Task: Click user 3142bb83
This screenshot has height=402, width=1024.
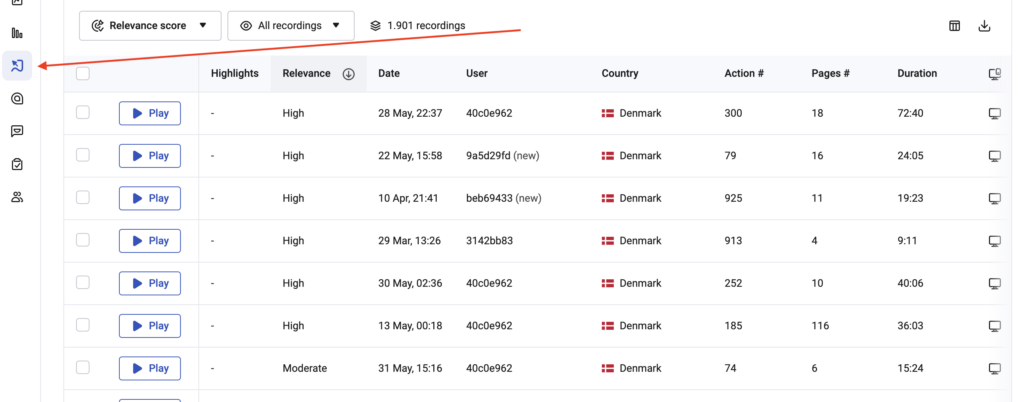Action: coord(489,241)
